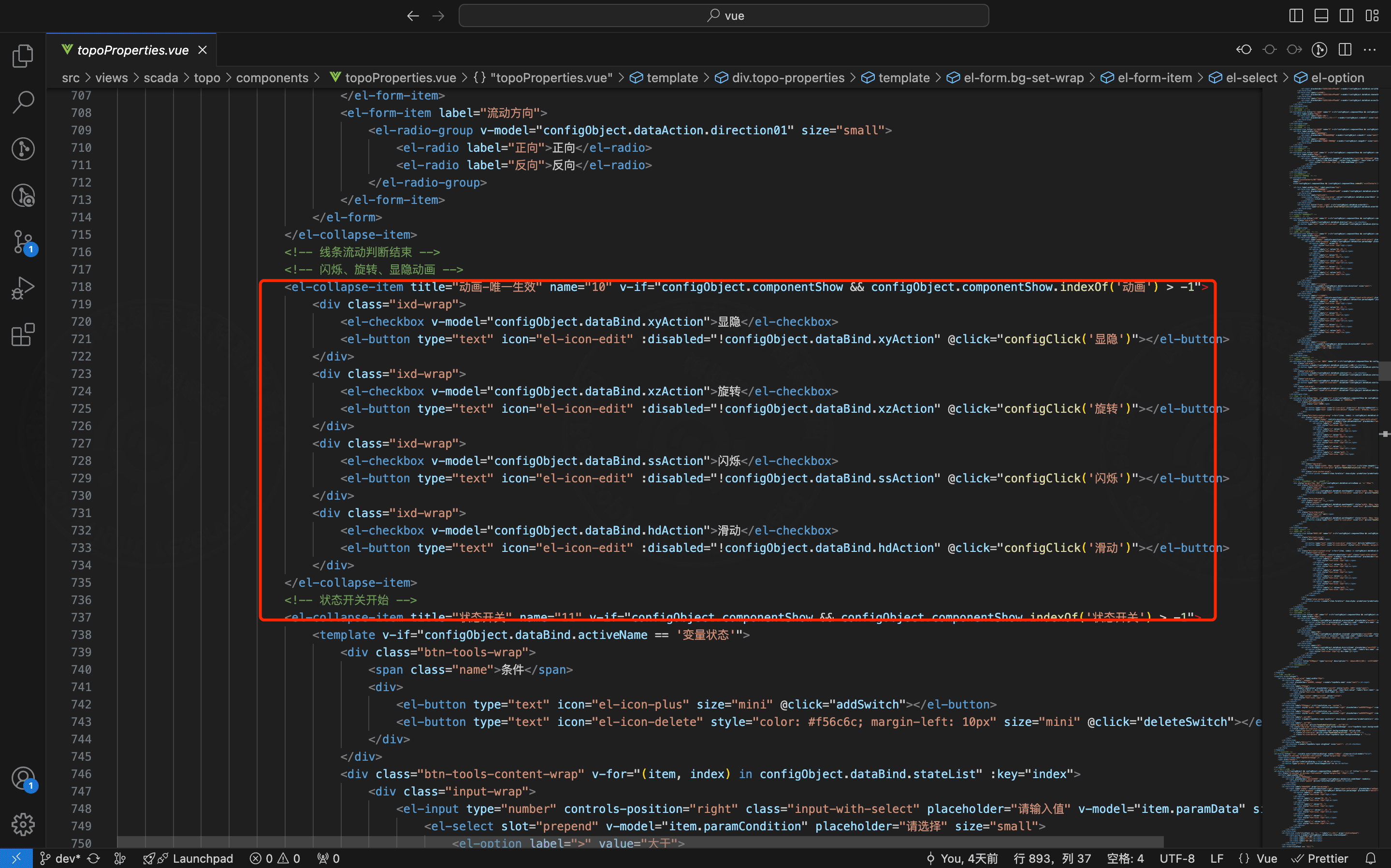Click the components breadcrumb segment
The image size is (1391, 868).
point(272,77)
